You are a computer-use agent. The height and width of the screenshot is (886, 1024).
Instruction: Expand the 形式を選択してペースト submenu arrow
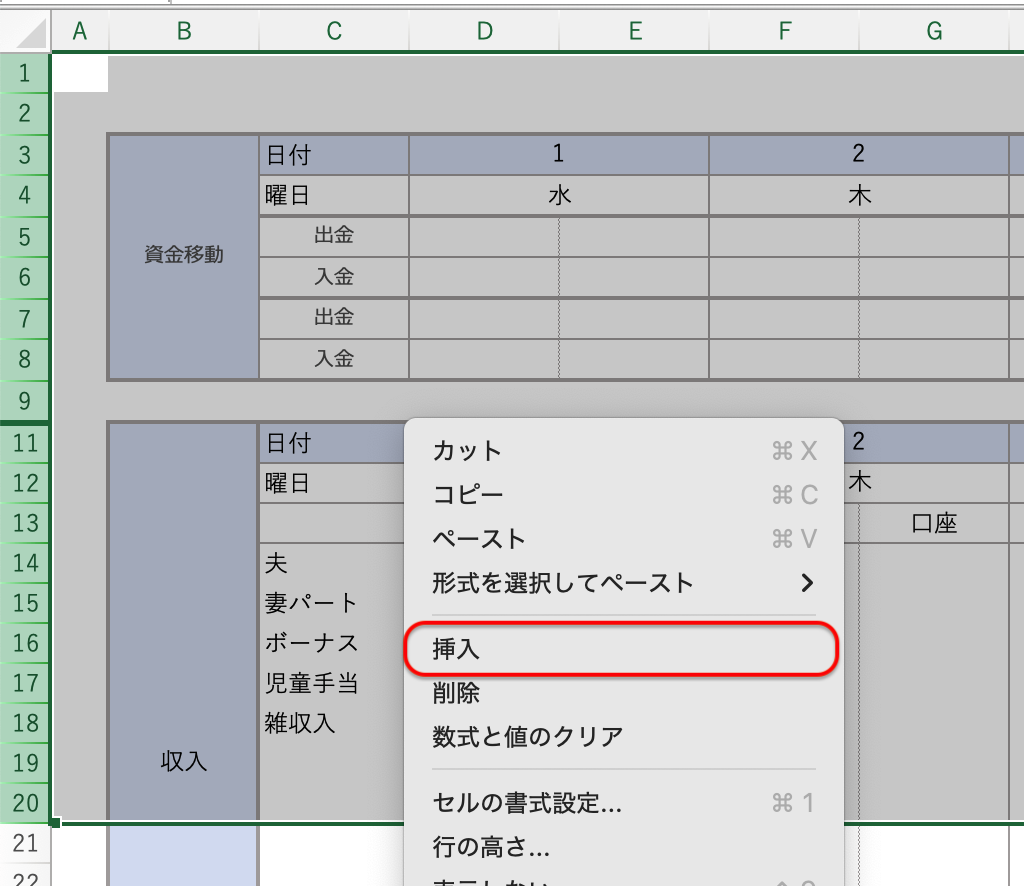click(x=807, y=583)
